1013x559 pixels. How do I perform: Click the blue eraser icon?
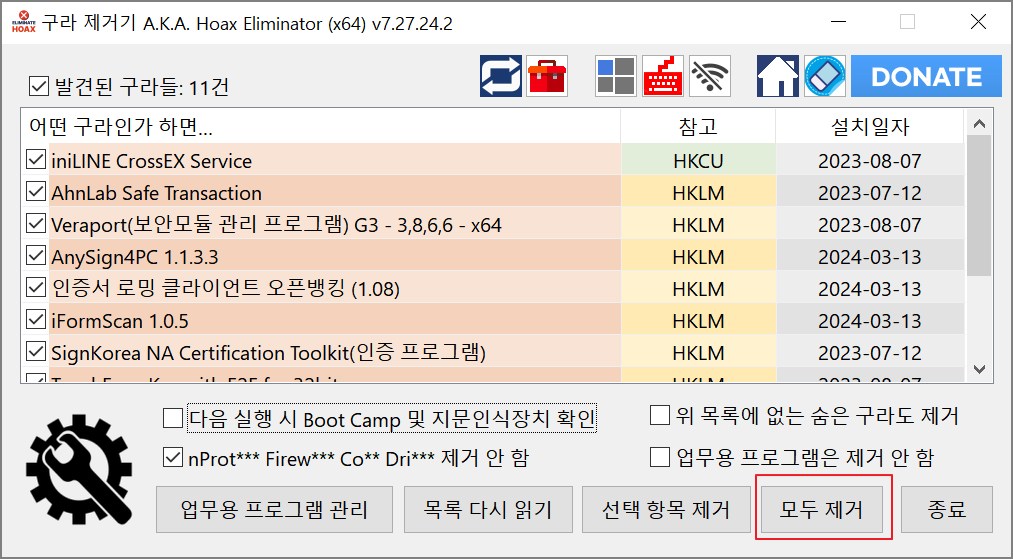point(825,76)
